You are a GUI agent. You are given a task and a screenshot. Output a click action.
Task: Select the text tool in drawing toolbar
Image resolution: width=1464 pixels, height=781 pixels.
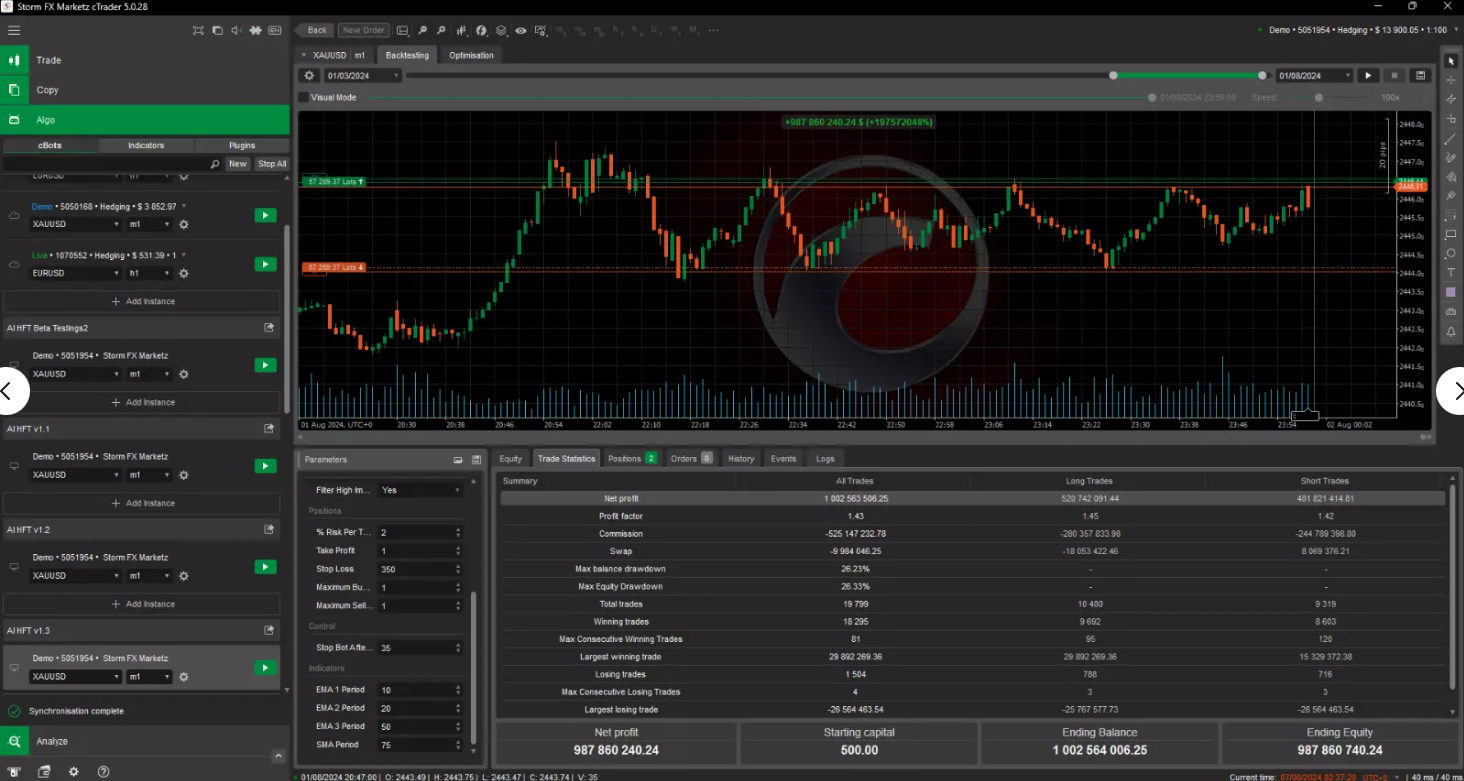pyautogui.click(x=1451, y=272)
